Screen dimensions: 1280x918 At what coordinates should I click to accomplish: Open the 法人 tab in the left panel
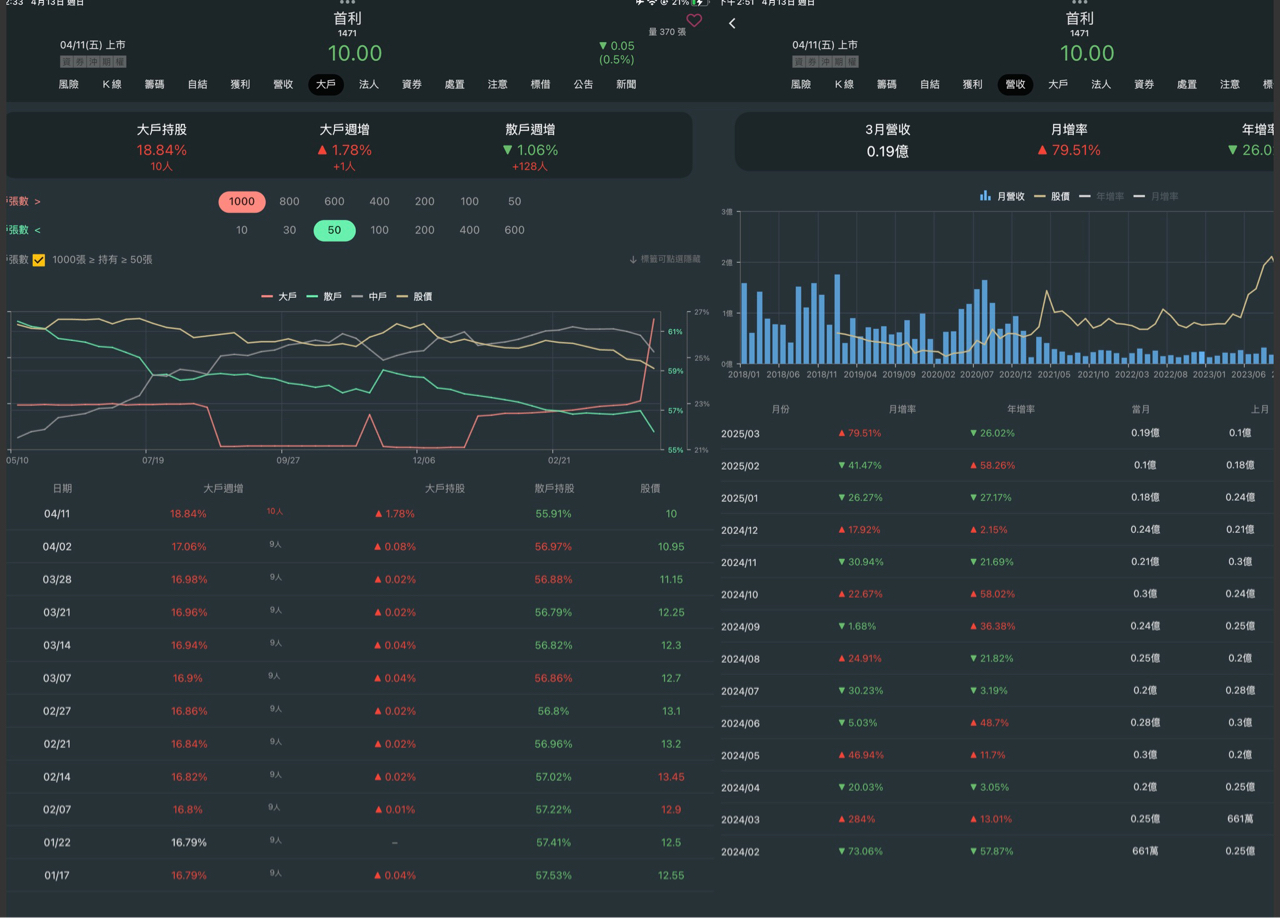369,85
